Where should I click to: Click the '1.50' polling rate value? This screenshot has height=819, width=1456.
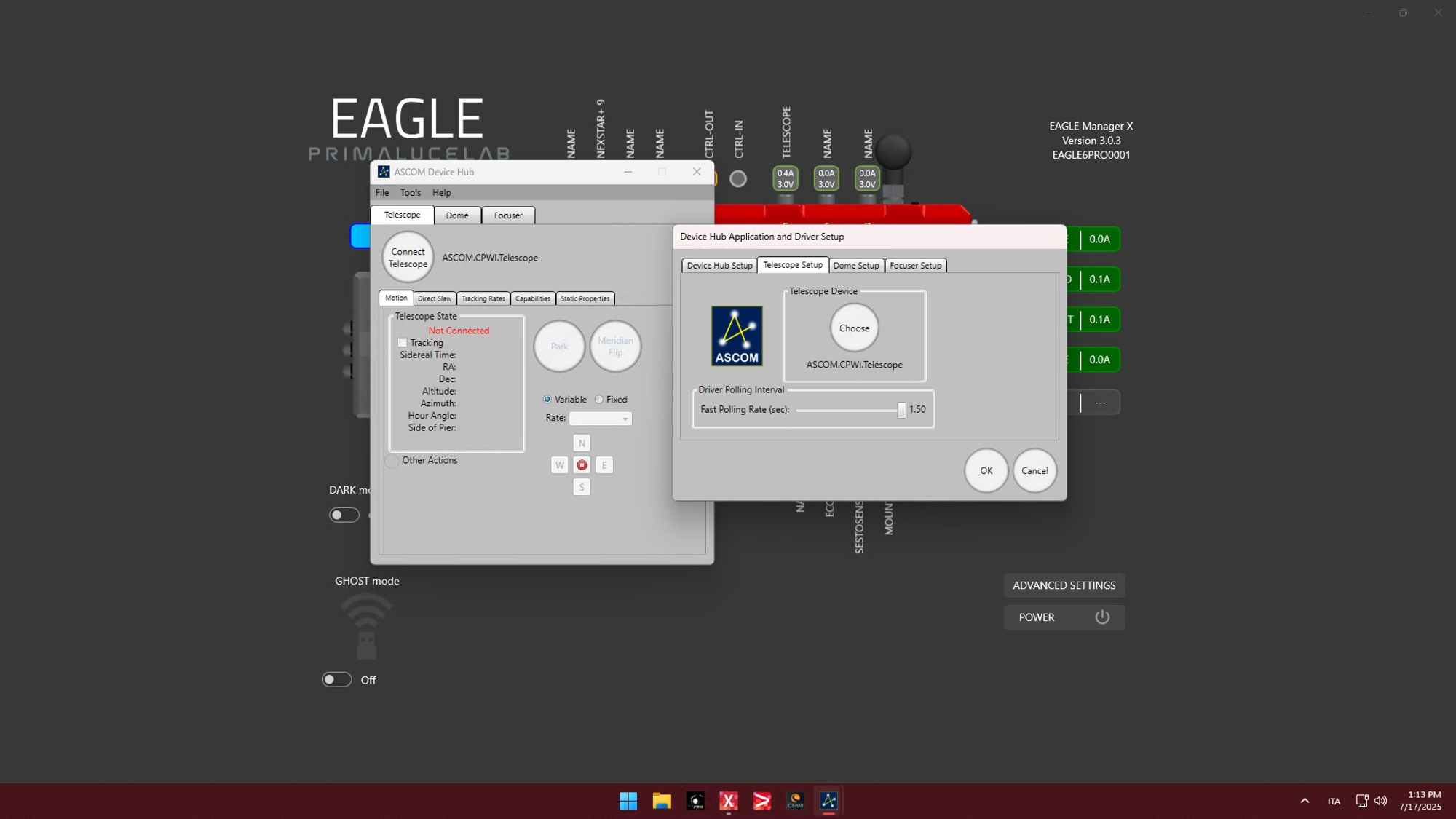[x=917, y=410]
